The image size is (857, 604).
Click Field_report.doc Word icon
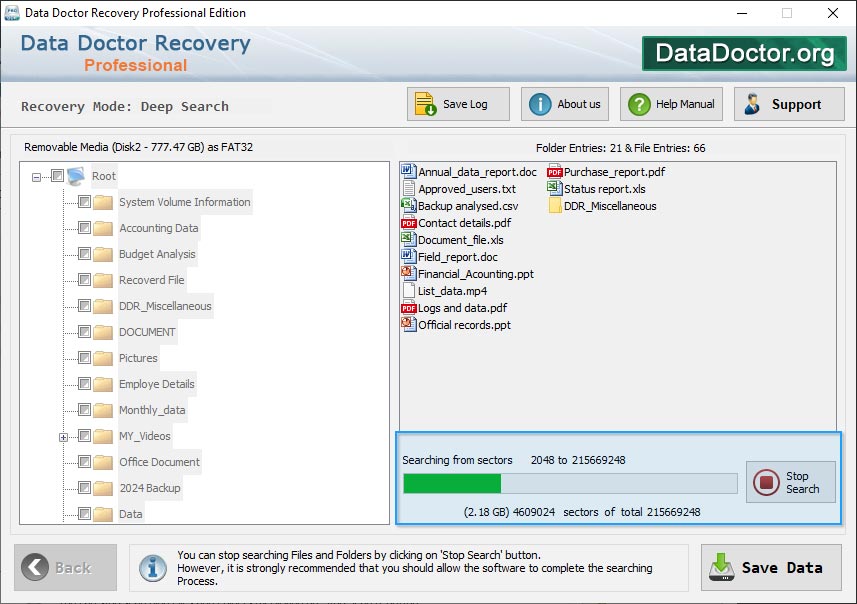pos(409,256)
